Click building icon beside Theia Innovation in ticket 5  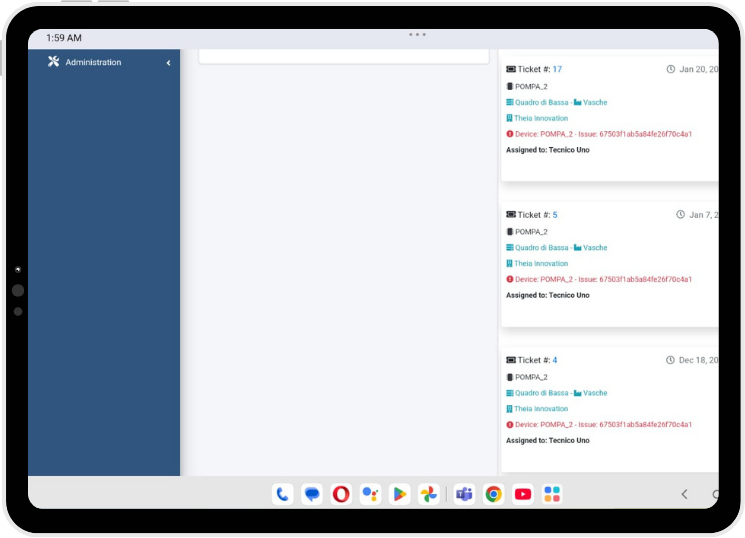[x=509, y=264]
